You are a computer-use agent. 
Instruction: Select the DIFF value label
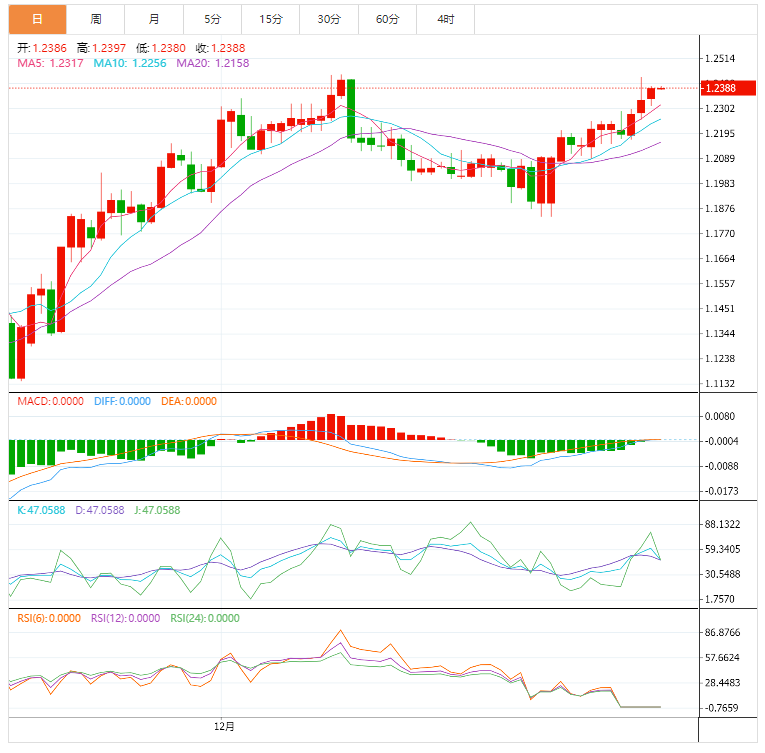122,401
